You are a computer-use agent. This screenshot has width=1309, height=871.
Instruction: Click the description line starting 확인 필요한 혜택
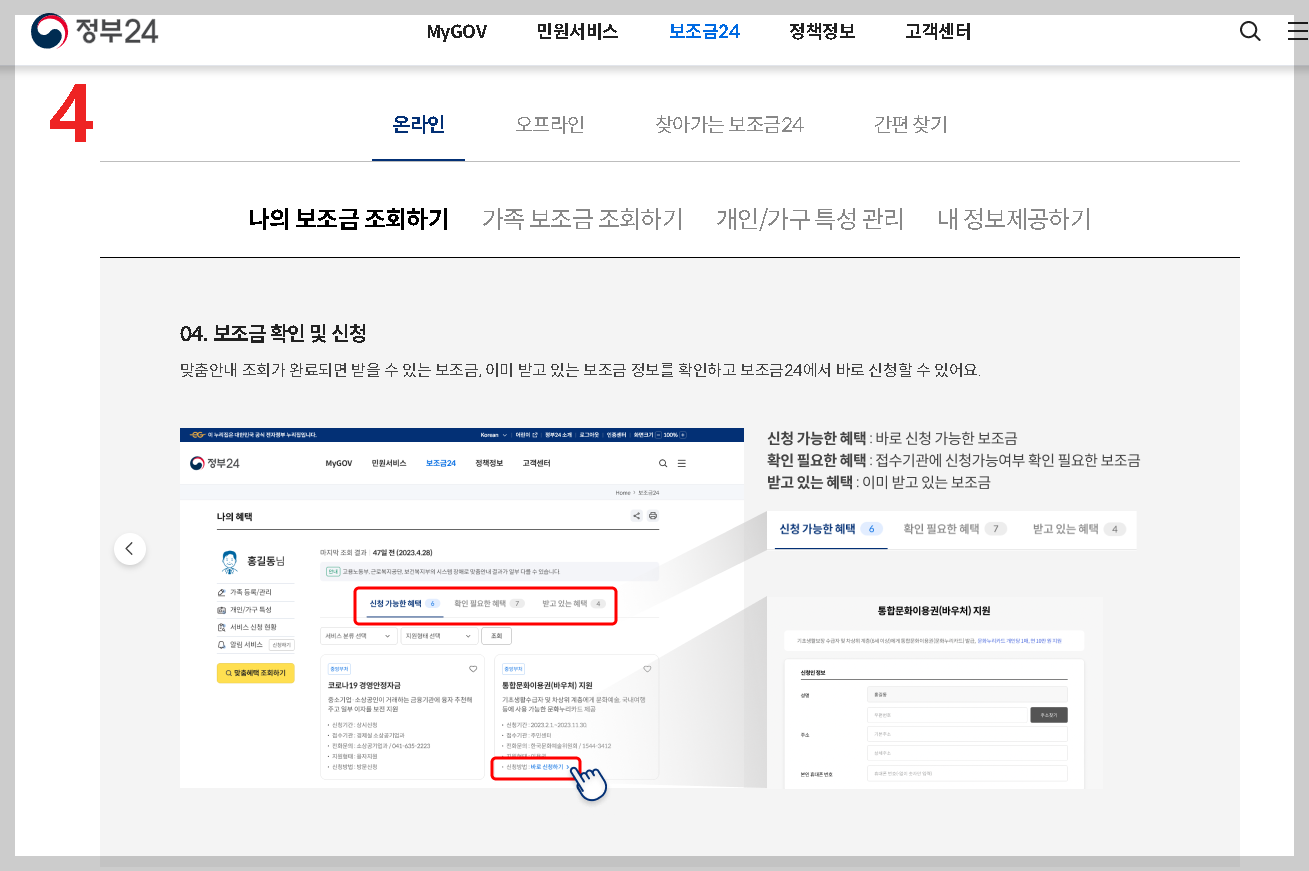(x=954, y=460)
